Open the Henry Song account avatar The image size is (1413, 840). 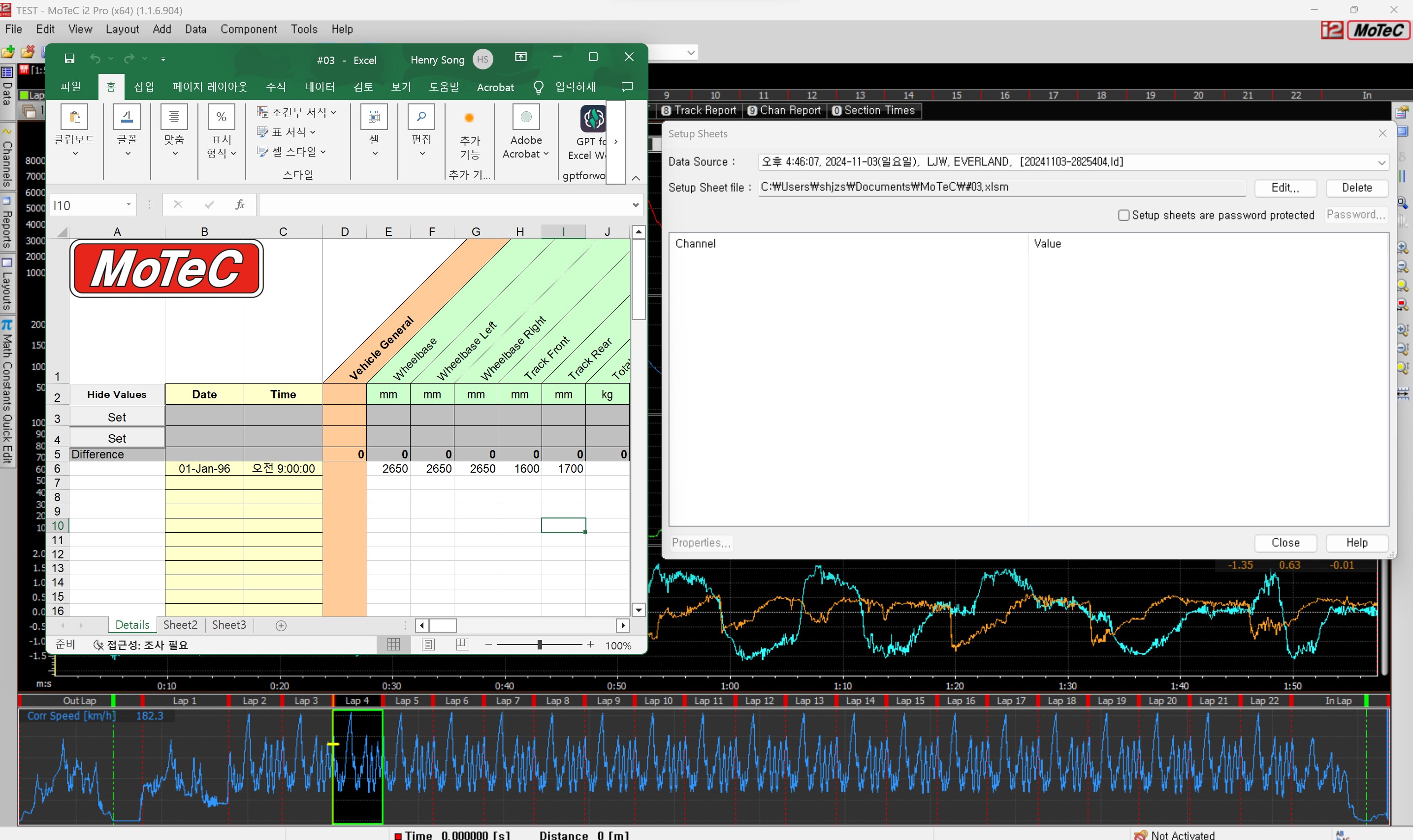pos(482,60)
